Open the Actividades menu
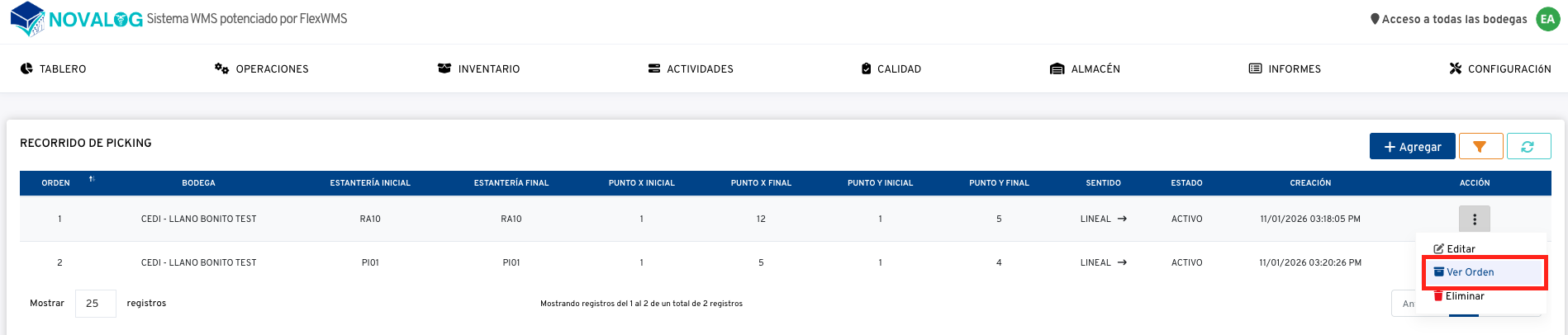1568x335 pixels. pyautogui.click(x=691, y=68)
